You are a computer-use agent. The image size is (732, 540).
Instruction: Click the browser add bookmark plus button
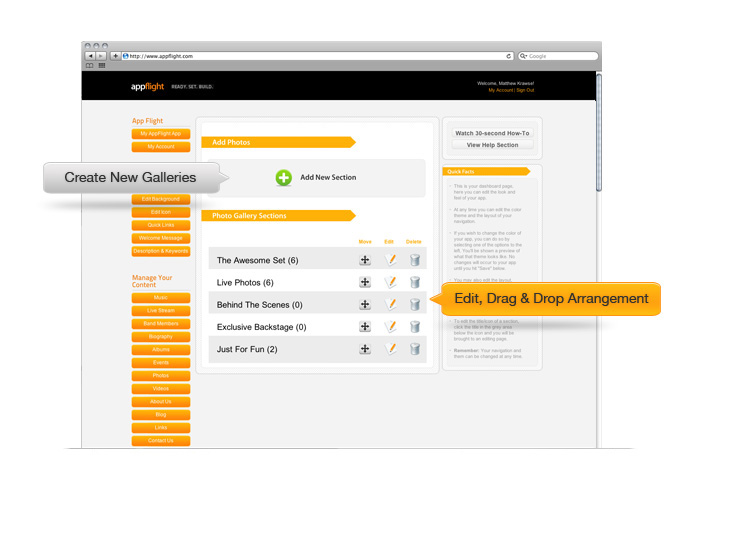tap(115, 56)
